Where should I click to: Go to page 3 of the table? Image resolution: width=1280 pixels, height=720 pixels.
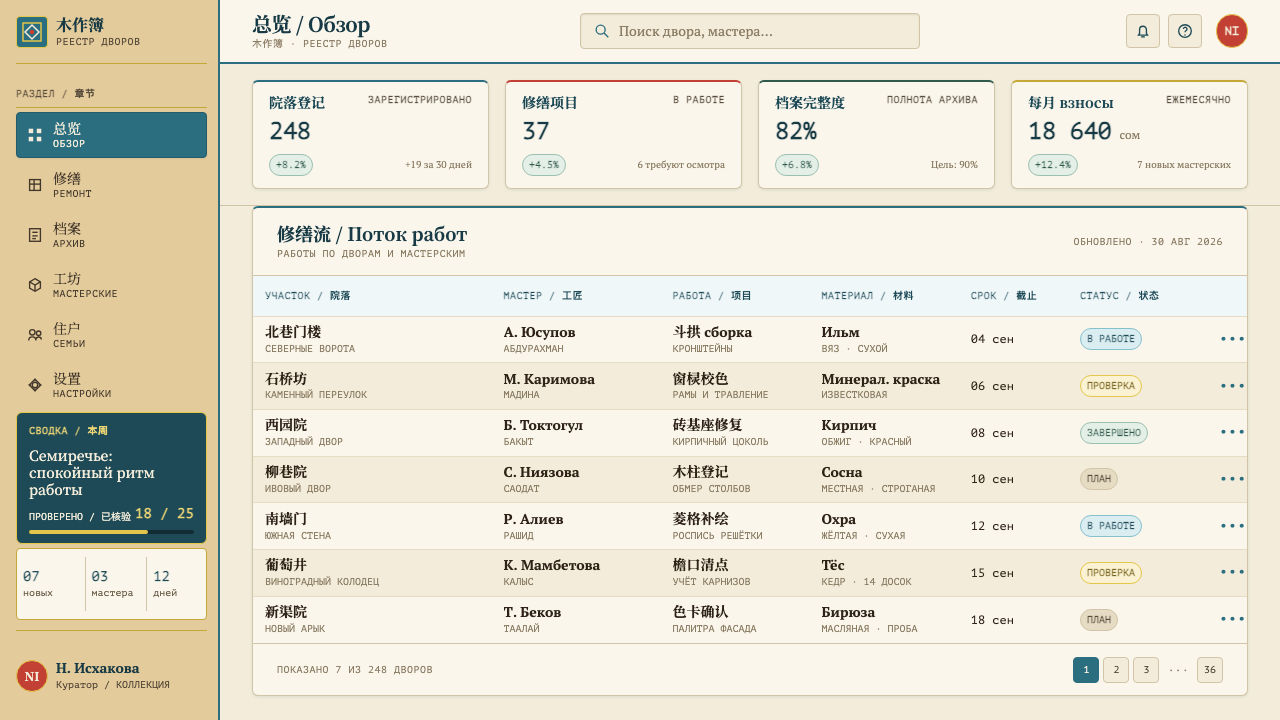(1146, 670)
